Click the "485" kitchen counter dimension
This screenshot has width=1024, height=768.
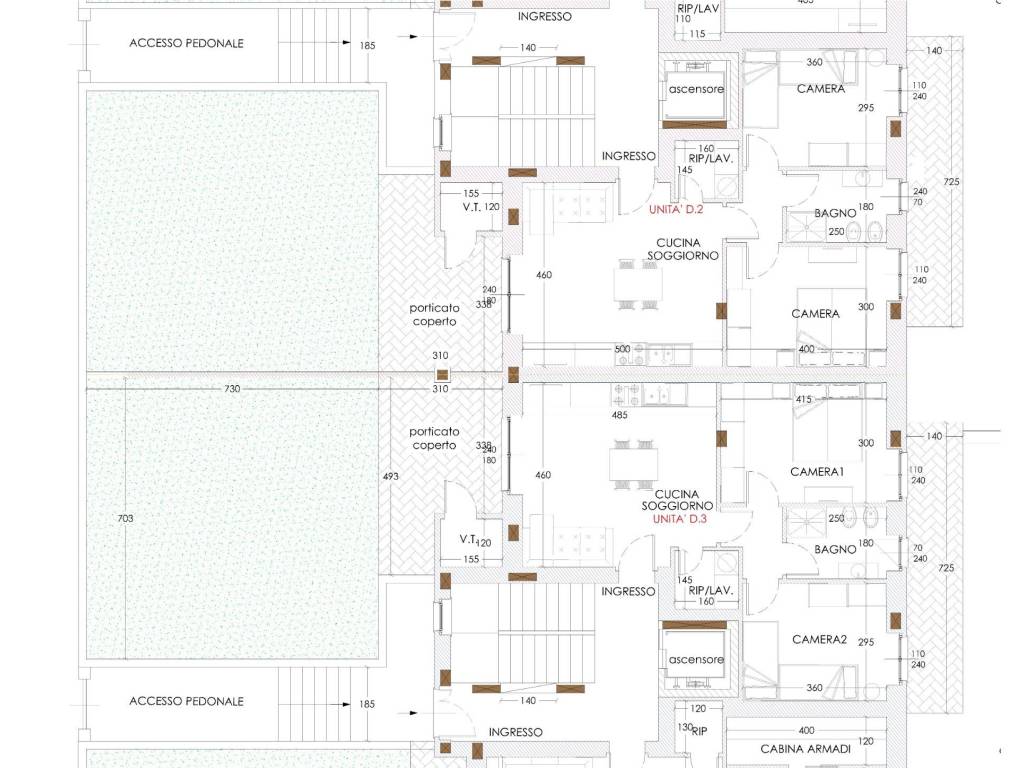(619, 415)
